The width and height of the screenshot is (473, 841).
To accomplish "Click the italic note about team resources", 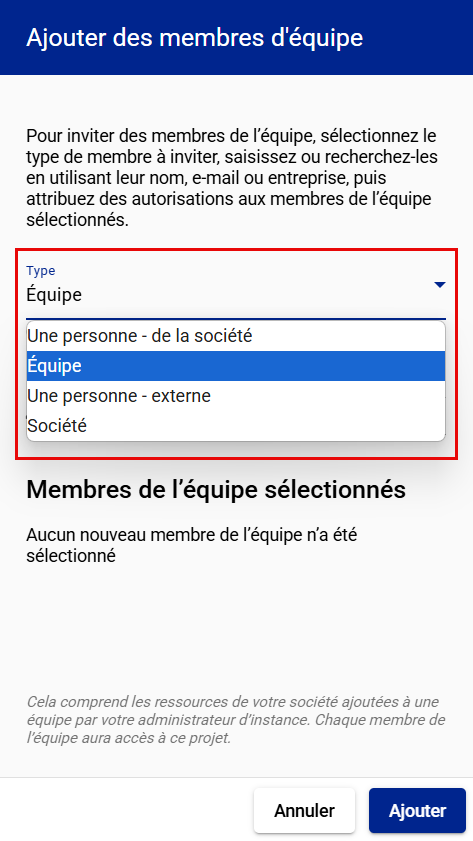I will 236,720.
